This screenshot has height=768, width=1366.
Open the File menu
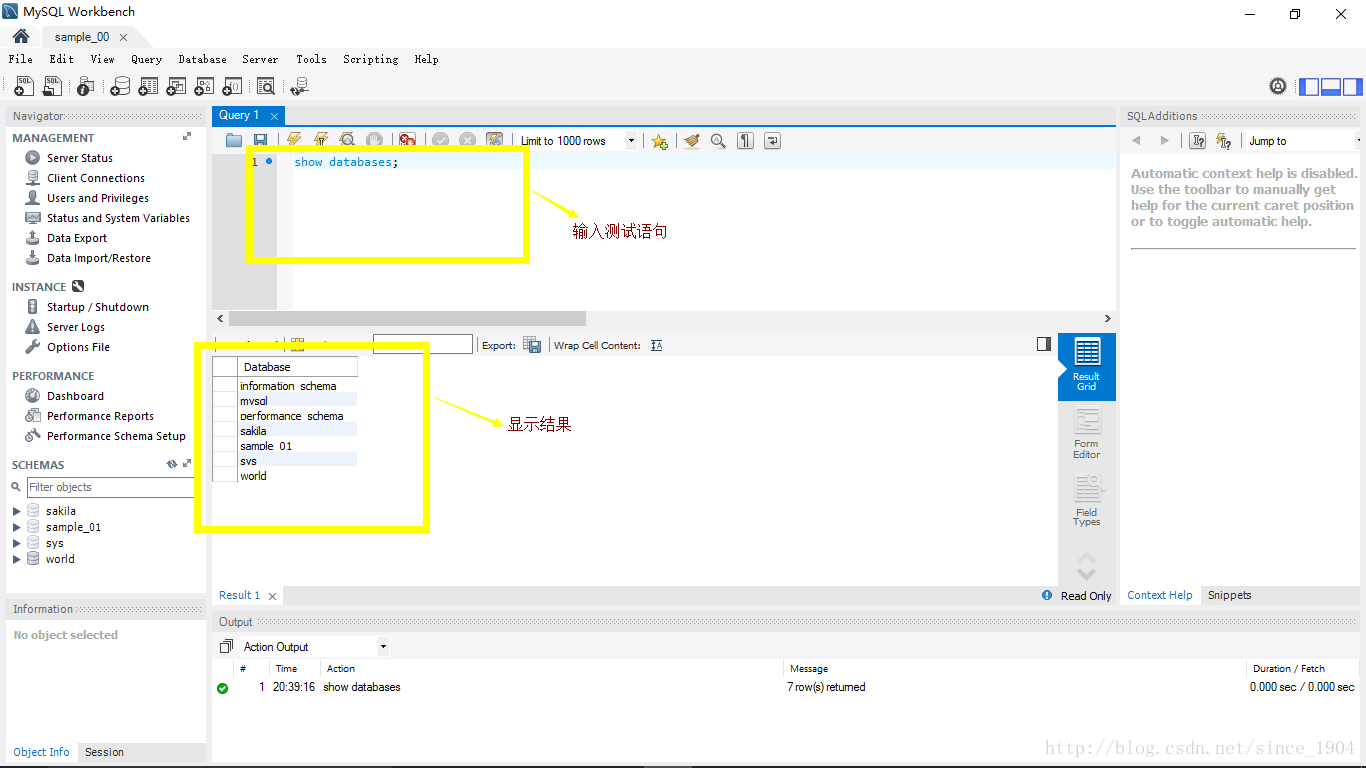click(20, 59)
